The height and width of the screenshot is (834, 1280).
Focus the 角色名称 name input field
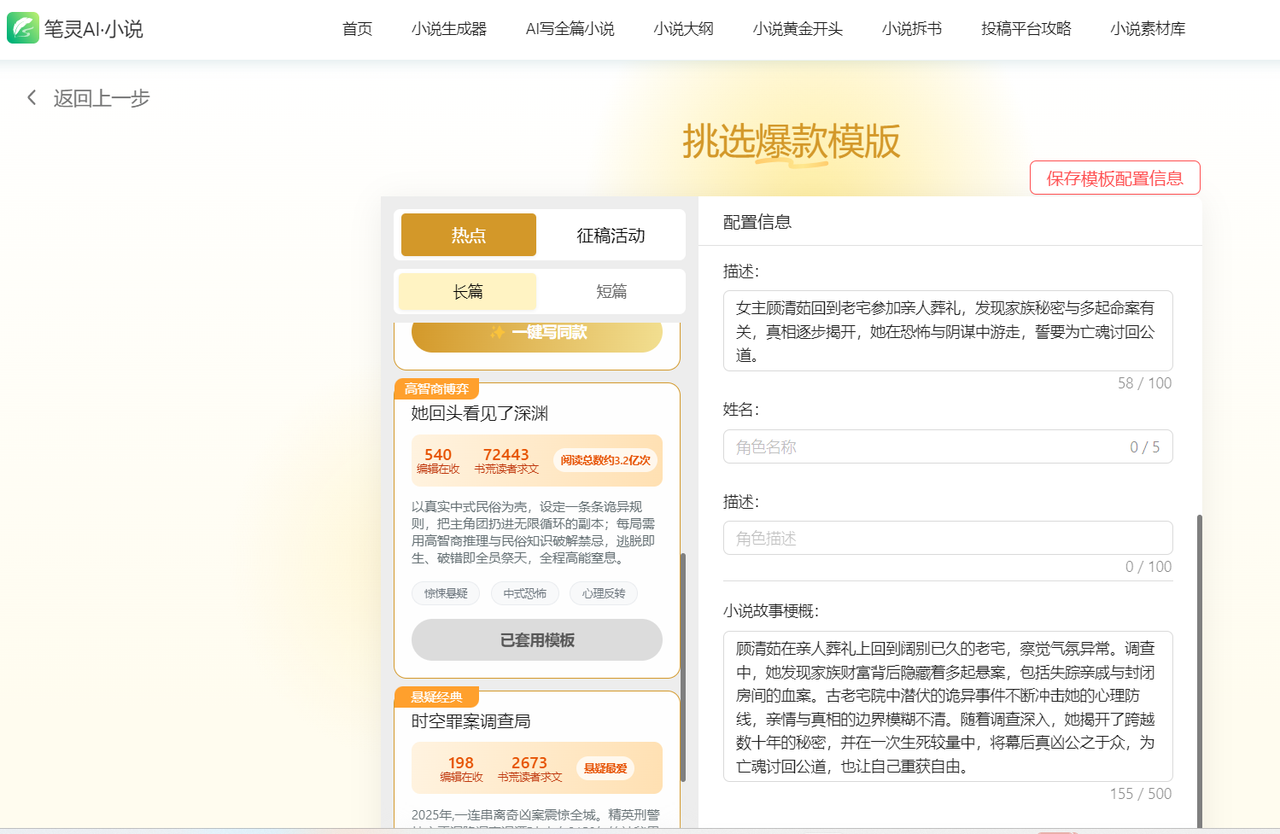948,446
